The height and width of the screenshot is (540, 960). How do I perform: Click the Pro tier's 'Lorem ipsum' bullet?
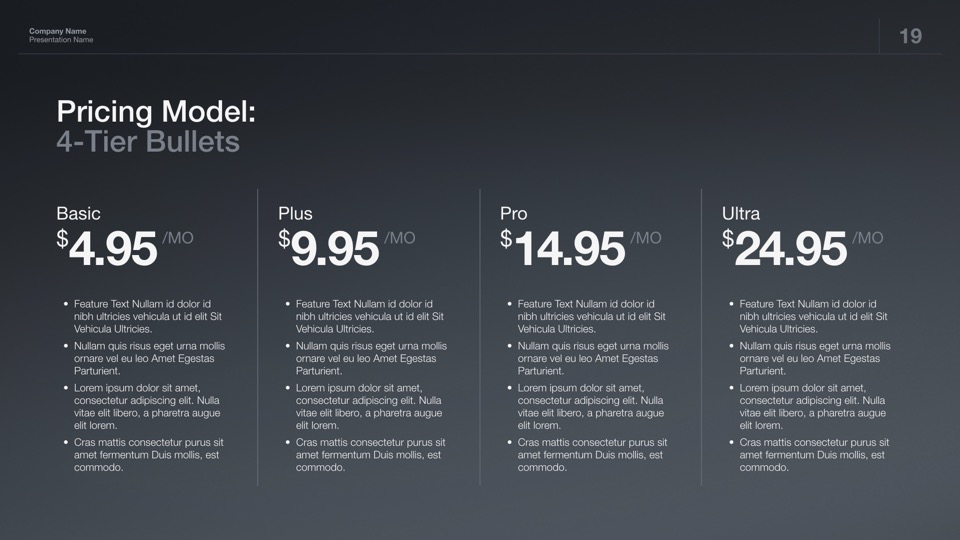[590, 406]
